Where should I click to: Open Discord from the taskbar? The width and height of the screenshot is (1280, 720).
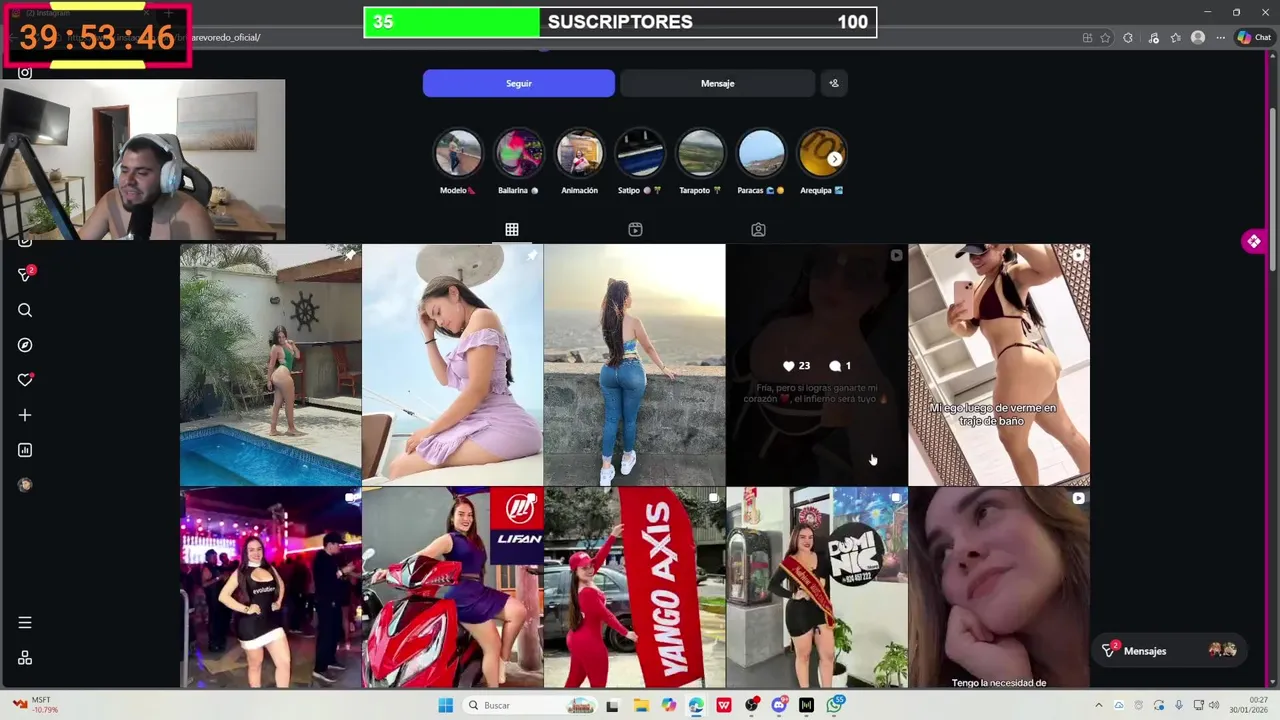pyautogui.click(x=779, y=705)
